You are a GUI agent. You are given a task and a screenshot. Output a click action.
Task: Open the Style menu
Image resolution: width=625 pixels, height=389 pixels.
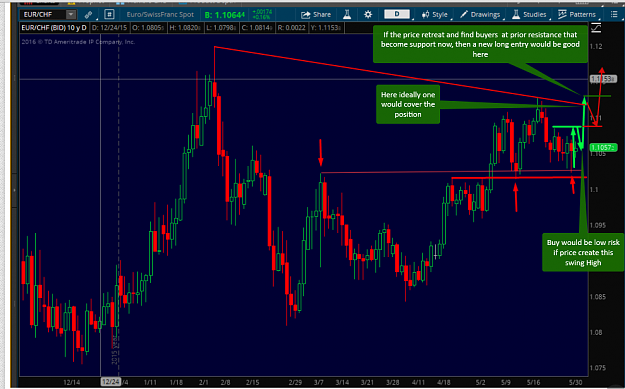435,15
